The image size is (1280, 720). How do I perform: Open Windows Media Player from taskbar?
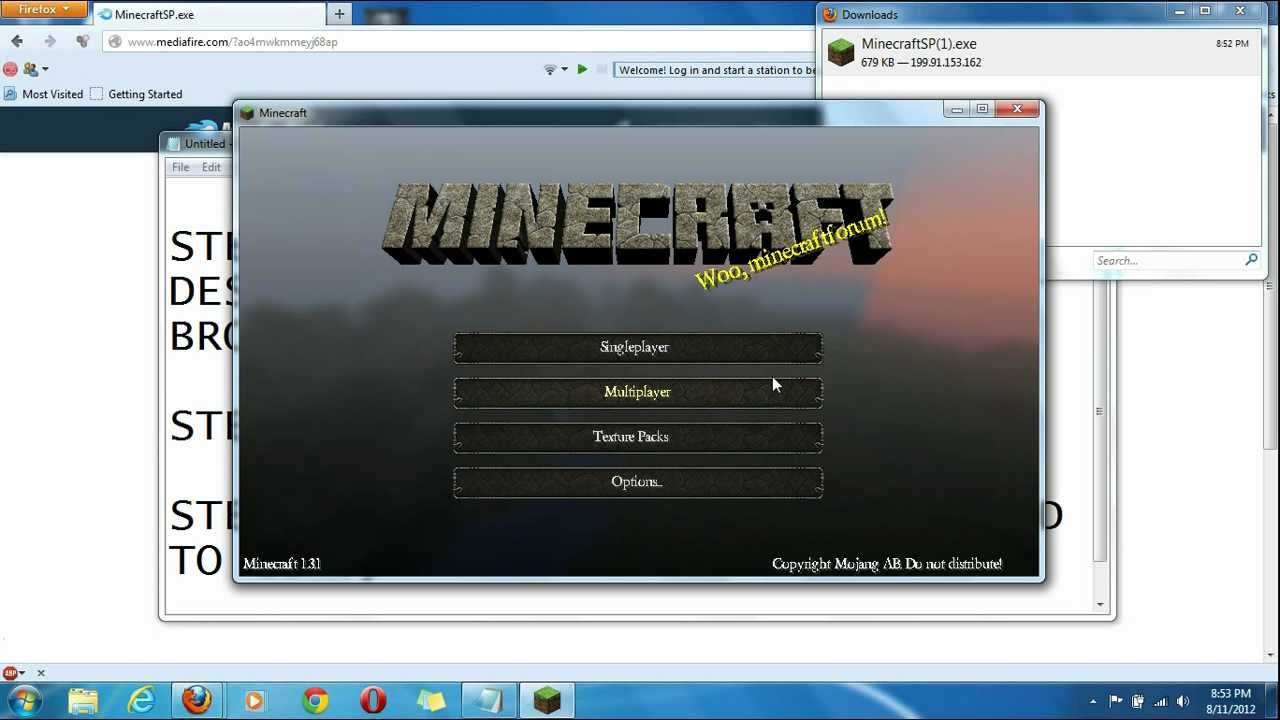coord(254,701)
